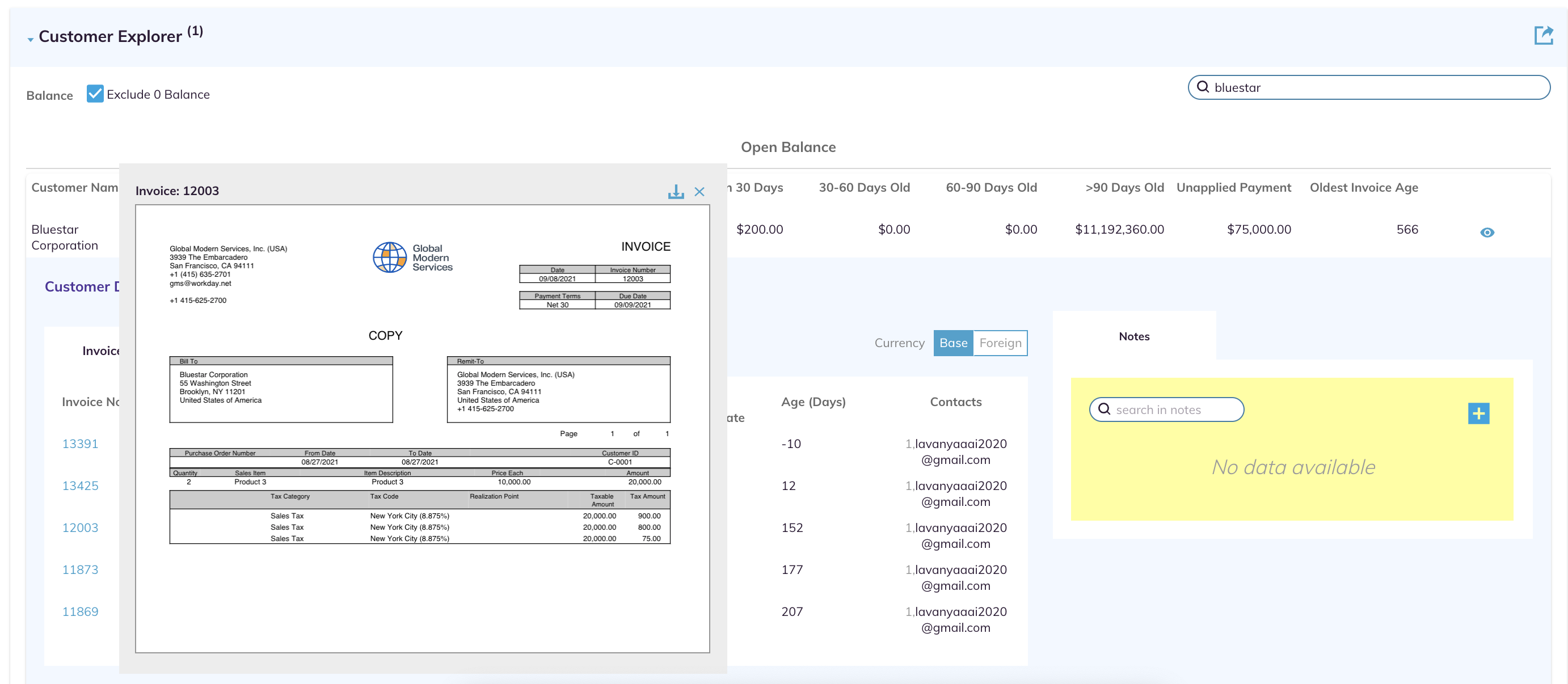Screen dimensions: 1568x684
Task: Click the magnifier icon in customer search bar
Action: coord(1203,88)
